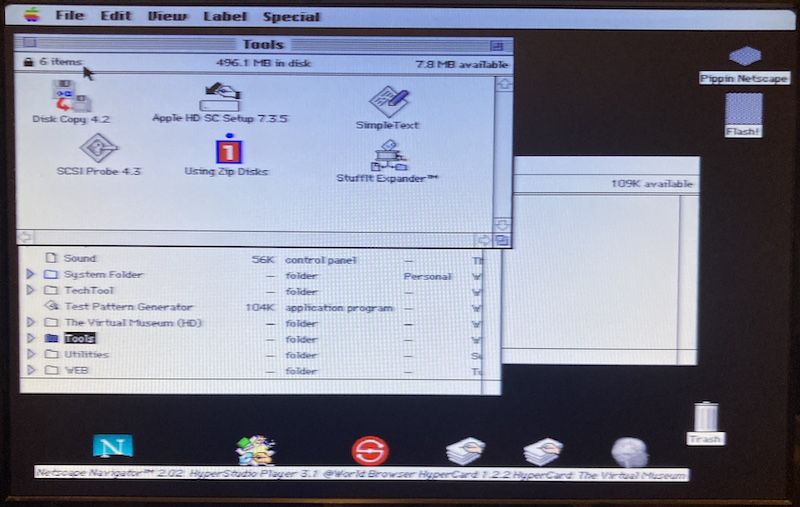Click 'application program' kind text

click(x=339, y=308)
